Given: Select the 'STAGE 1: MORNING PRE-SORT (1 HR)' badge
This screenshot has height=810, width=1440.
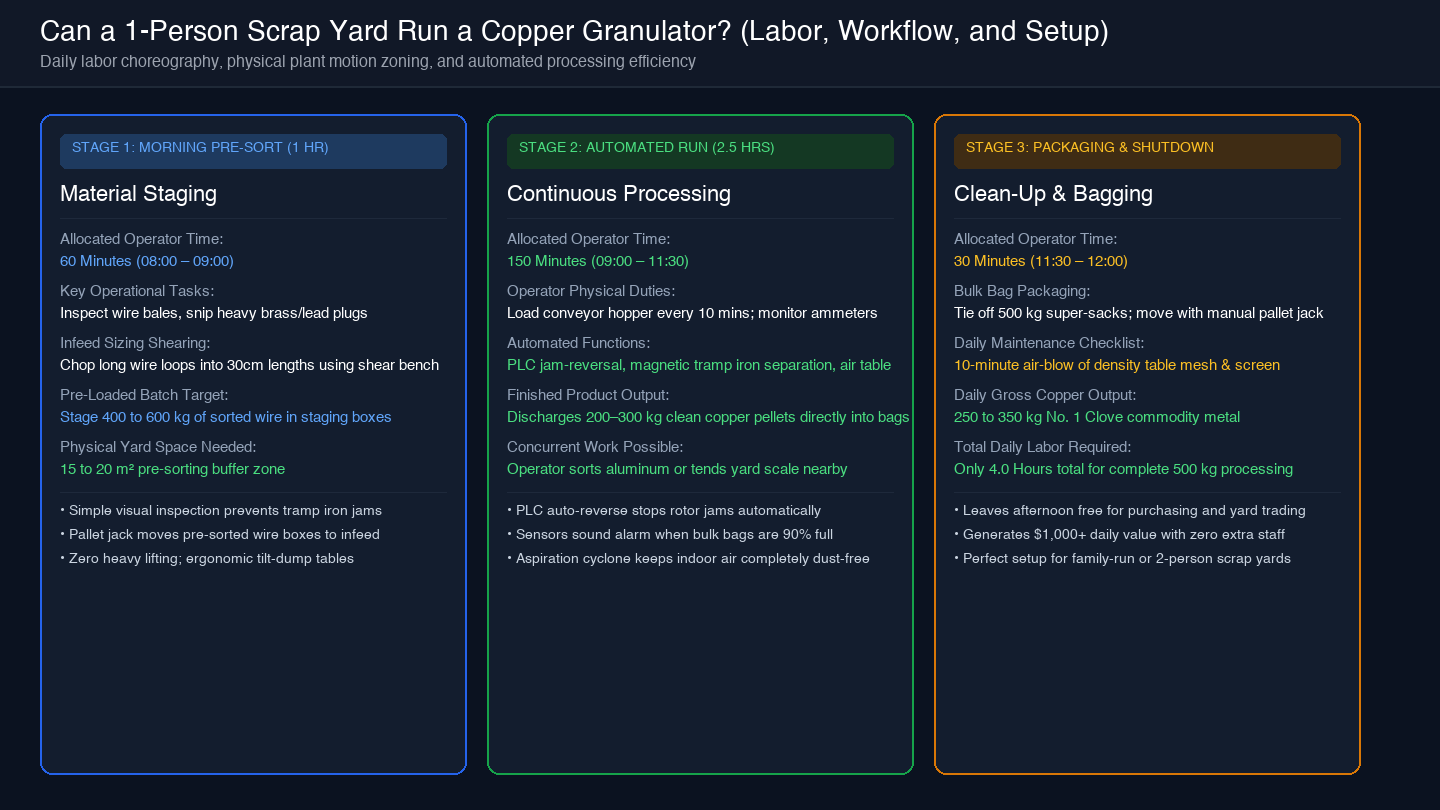Looking at the screenshot, I should (253, 151).
